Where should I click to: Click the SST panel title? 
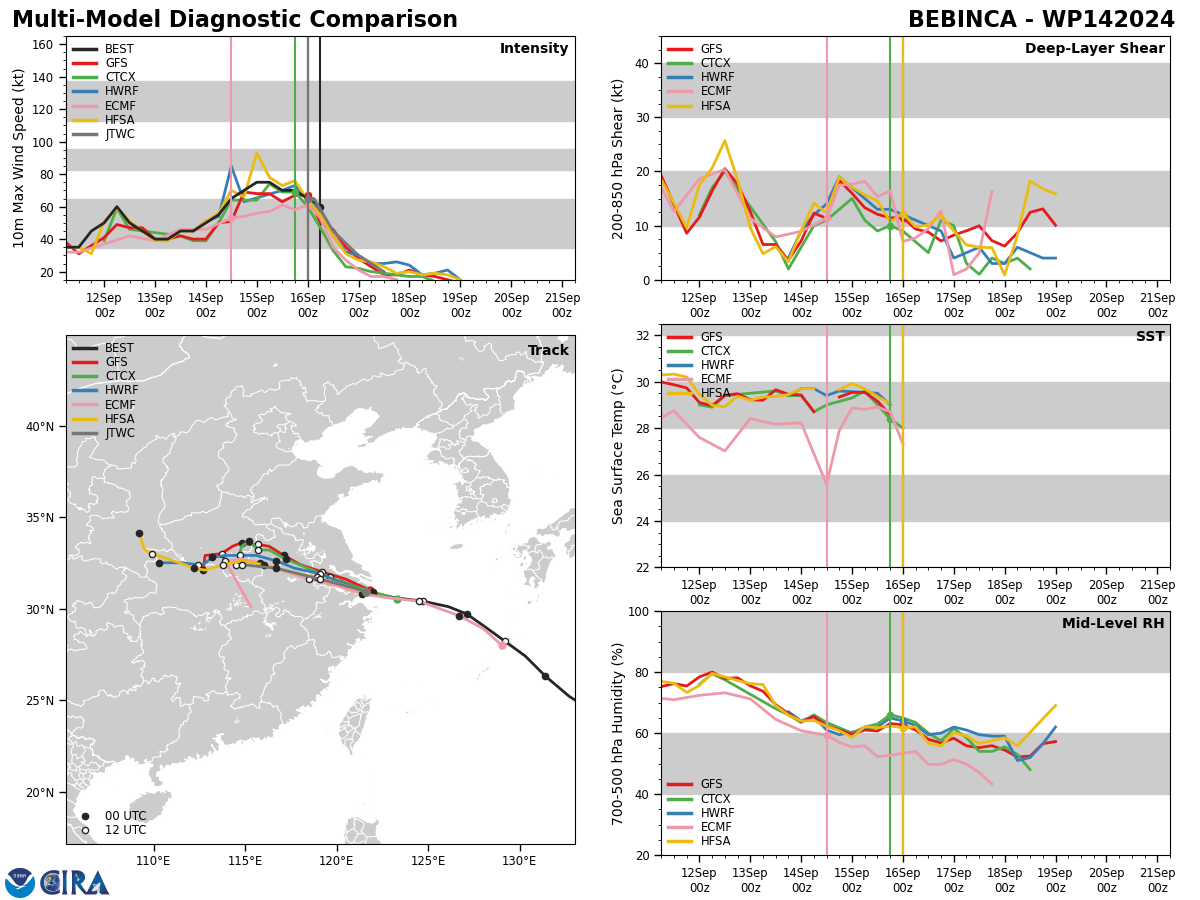[x=1150, y=337]
